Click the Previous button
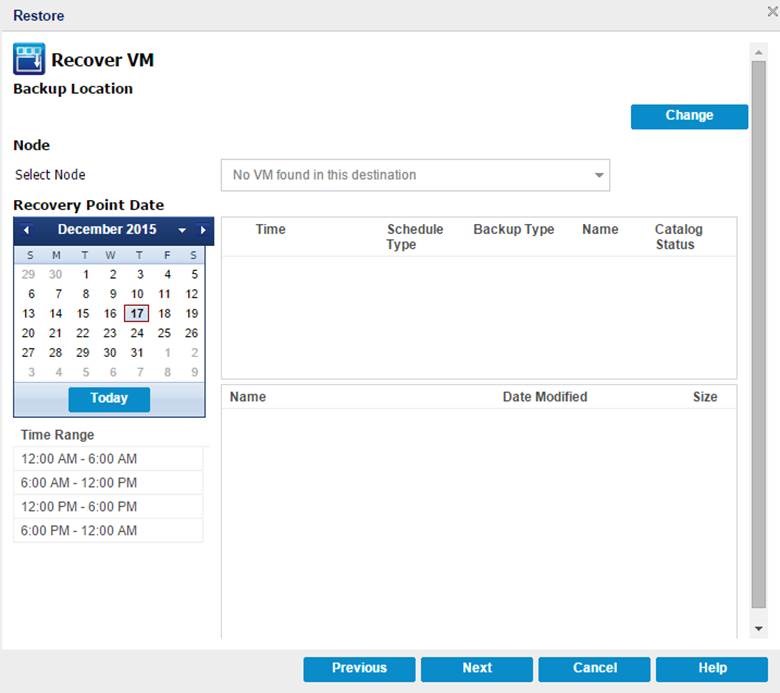780x693 pixels. [359, 669]
